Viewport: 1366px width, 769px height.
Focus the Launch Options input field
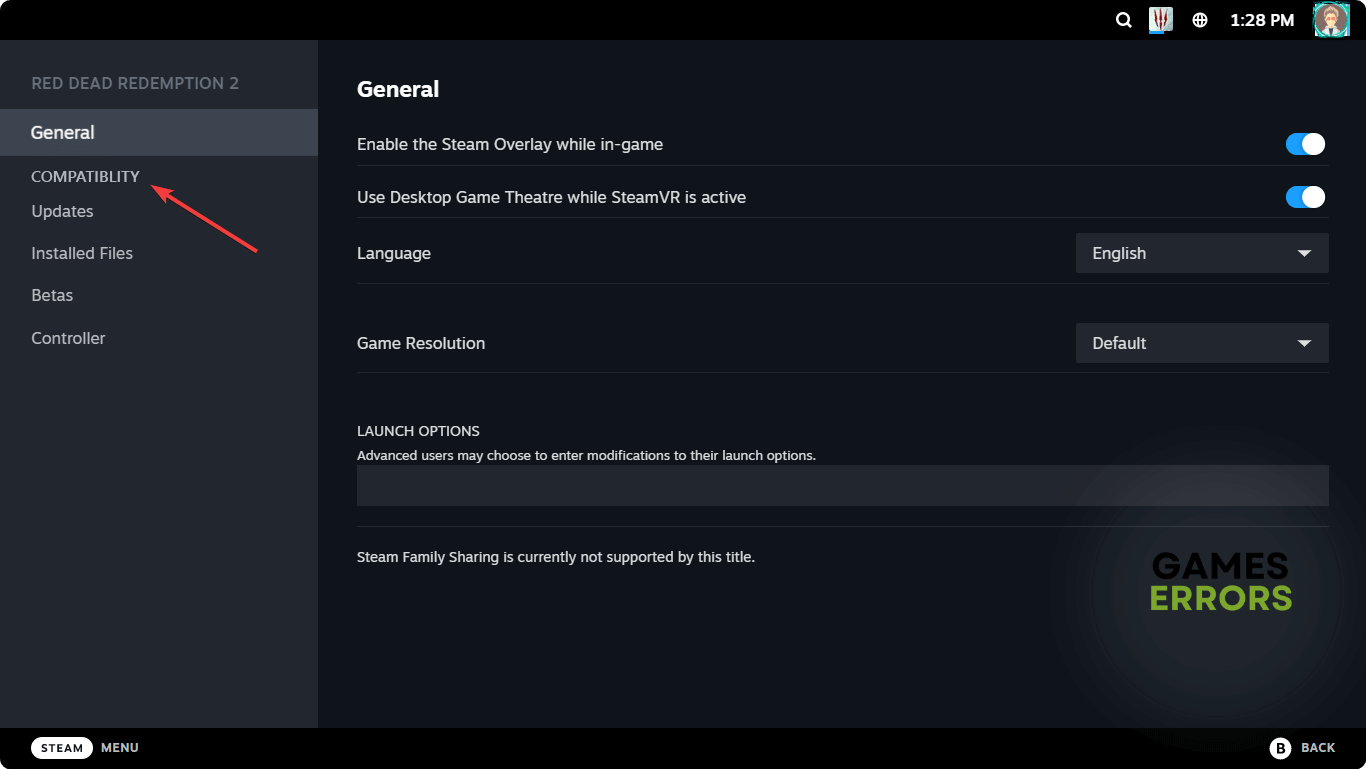[x=842, y=485]
